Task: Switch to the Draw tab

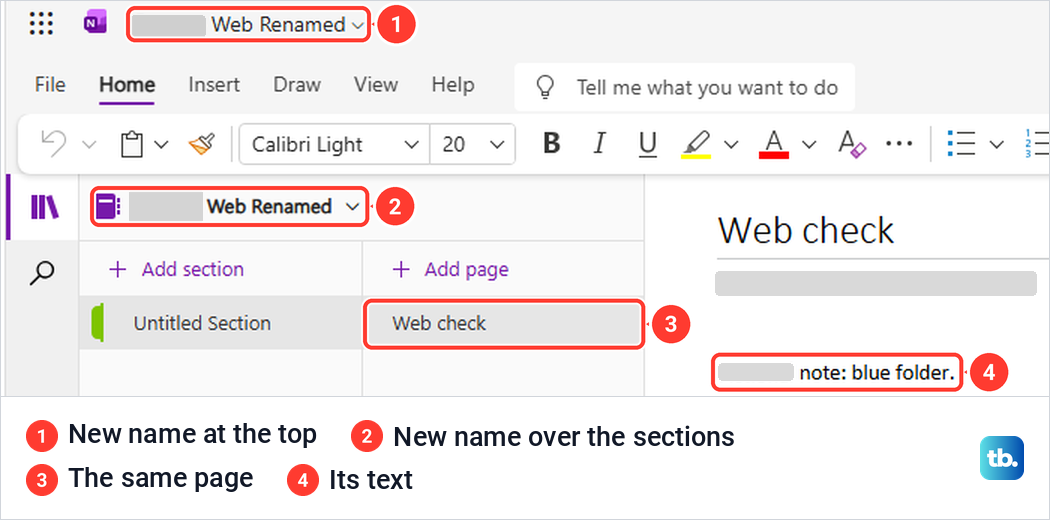Action: point(297,85)
